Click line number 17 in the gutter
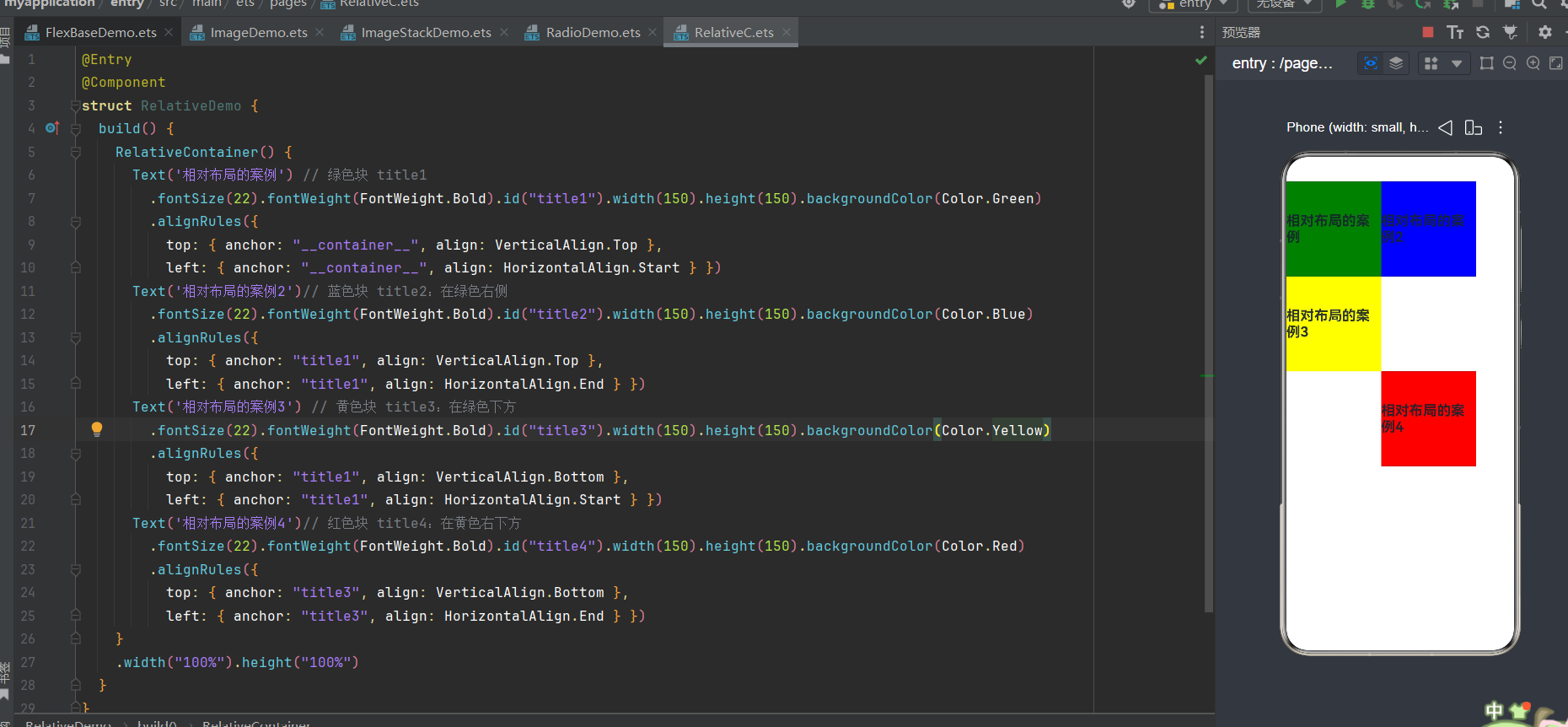 click(x=28, y=430)
